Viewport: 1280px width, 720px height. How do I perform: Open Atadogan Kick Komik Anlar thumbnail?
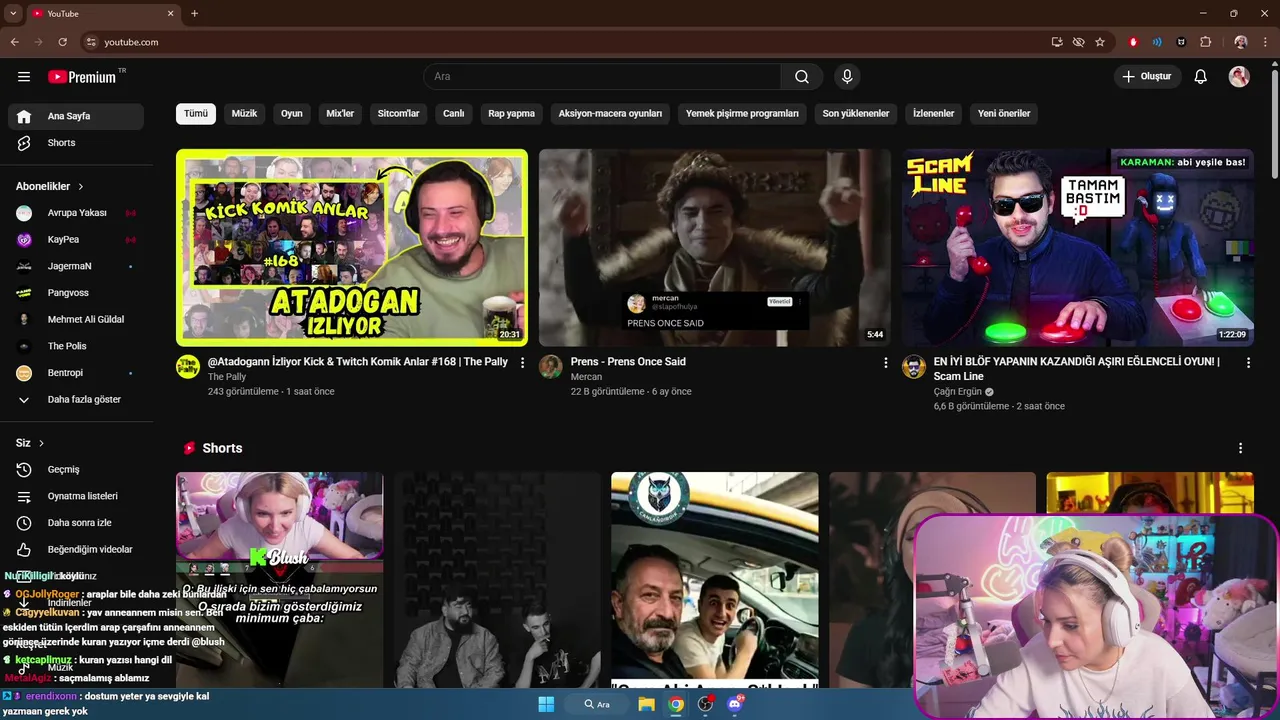point(352,248)
